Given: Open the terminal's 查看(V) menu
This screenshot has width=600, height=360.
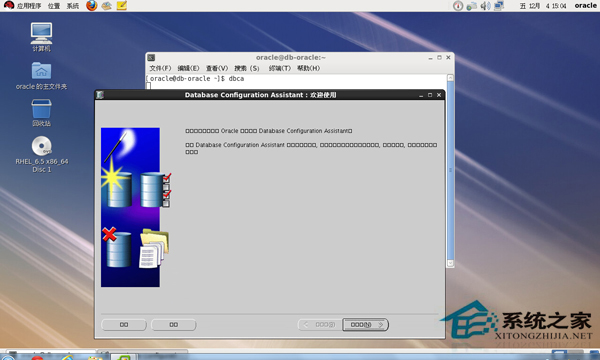Looking at the screenshot, I should [x=217, y=68].
